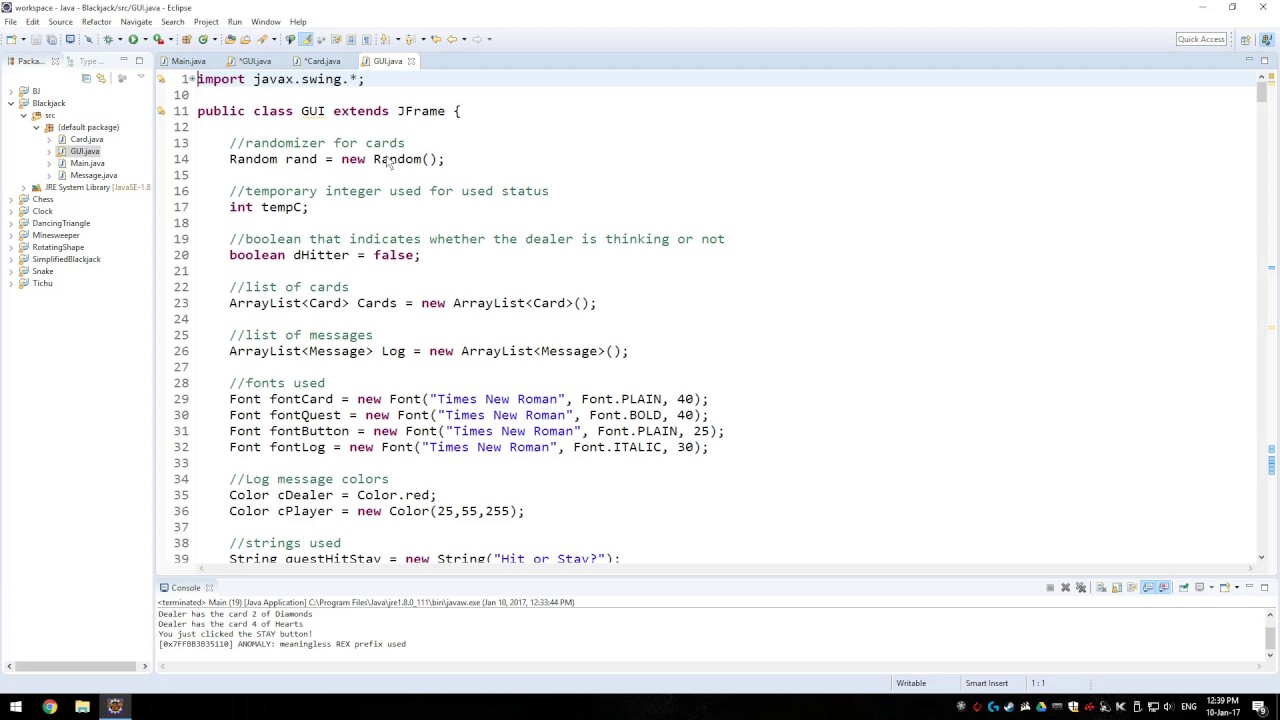Image resolution: width=1280 pixels, height=720 pixels.
Task: Click the console Terminate square icon
Action: click(x=1050, y=587)
